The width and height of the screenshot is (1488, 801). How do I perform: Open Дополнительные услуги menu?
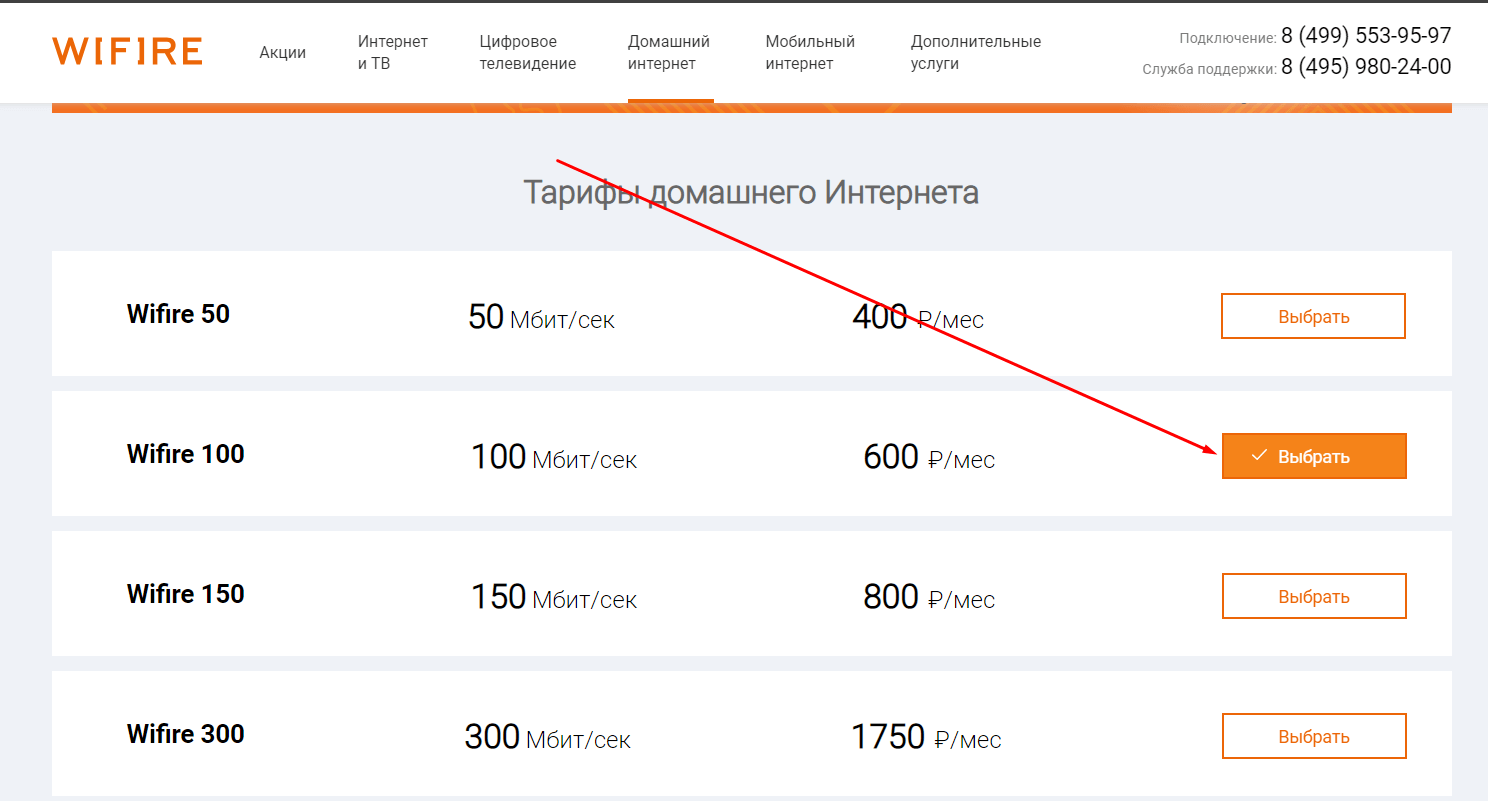pyautogui.click(x=976, y=53)
